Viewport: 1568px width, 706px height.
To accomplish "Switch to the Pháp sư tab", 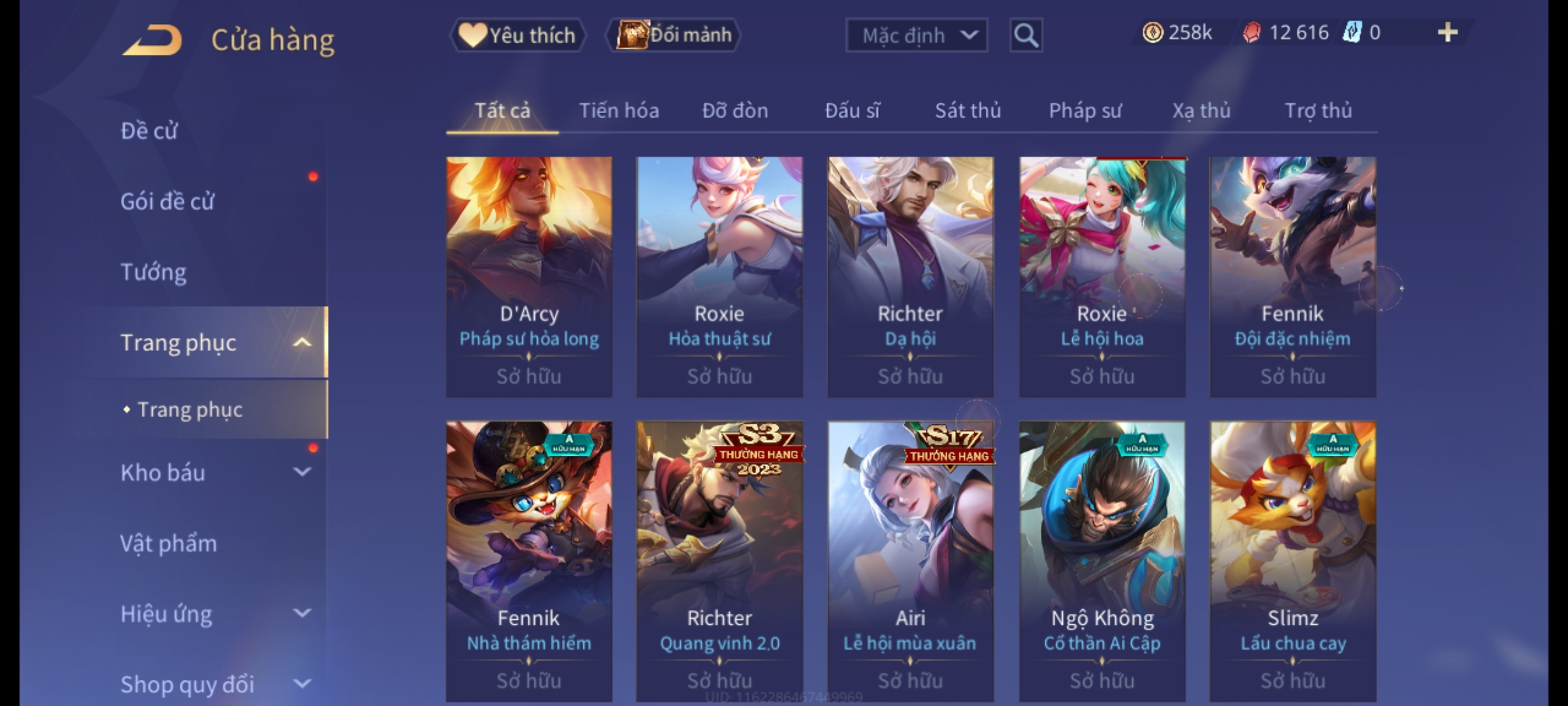I will [1085, 110].
